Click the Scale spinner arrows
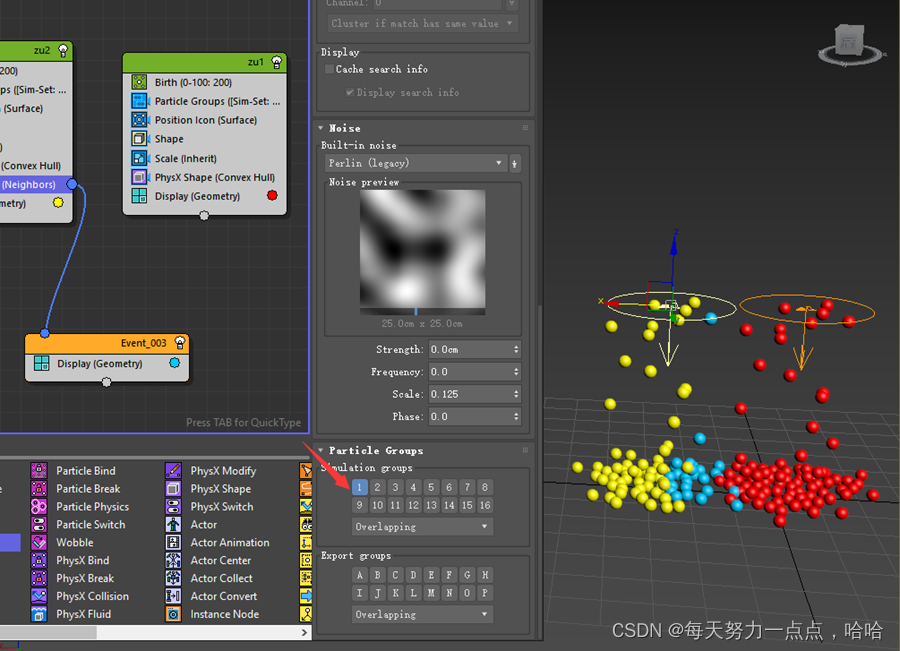The image size is (900, 651). click(516, 394)
